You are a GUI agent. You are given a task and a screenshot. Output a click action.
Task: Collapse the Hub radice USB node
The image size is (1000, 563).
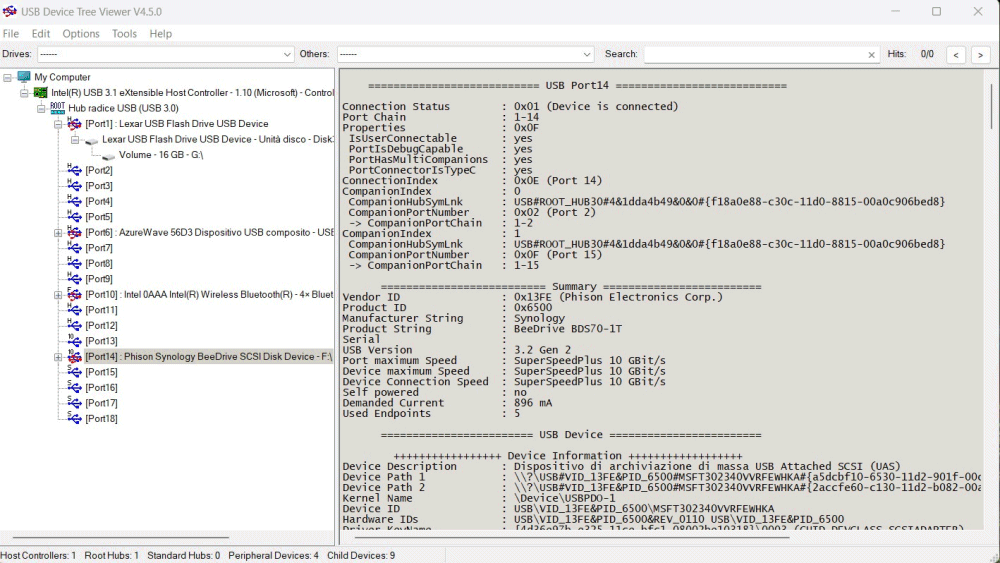(41, 108)
